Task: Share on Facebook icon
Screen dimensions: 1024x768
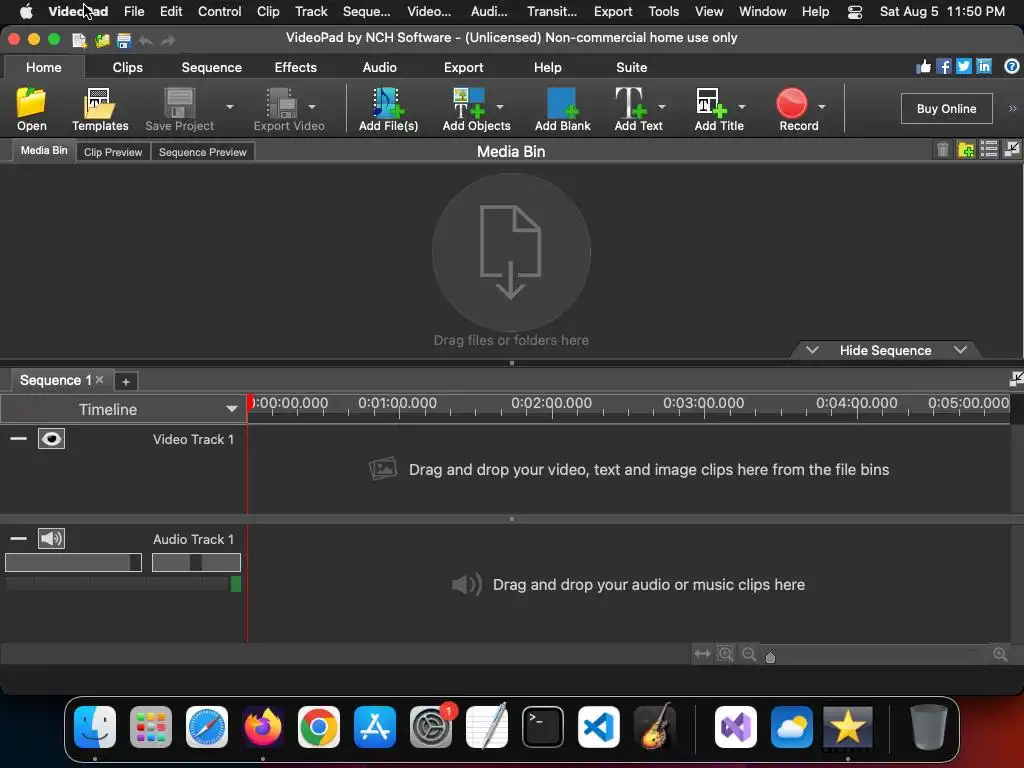Action: 944,66
